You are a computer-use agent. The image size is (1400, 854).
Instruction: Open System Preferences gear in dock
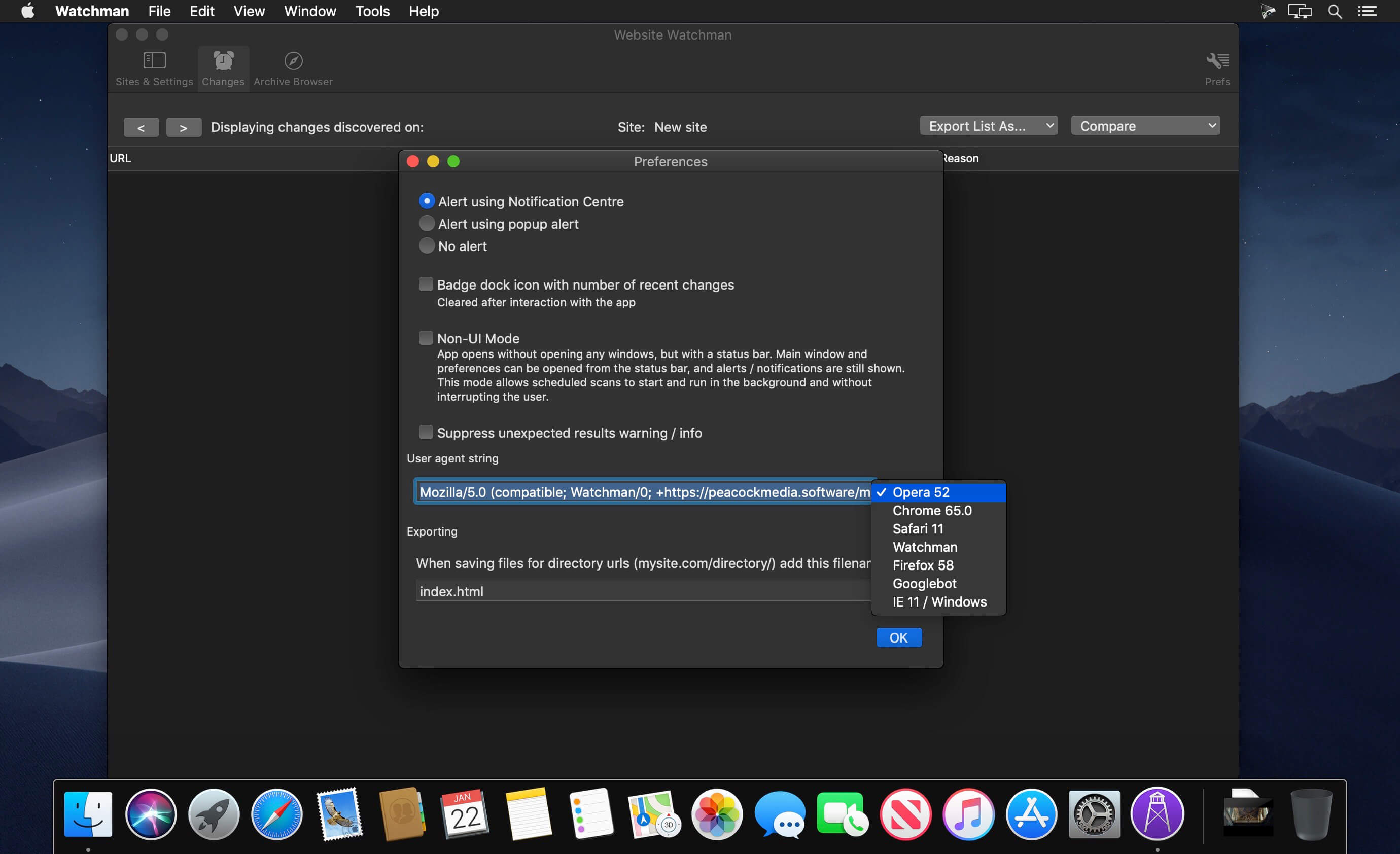click(1094, 813)
